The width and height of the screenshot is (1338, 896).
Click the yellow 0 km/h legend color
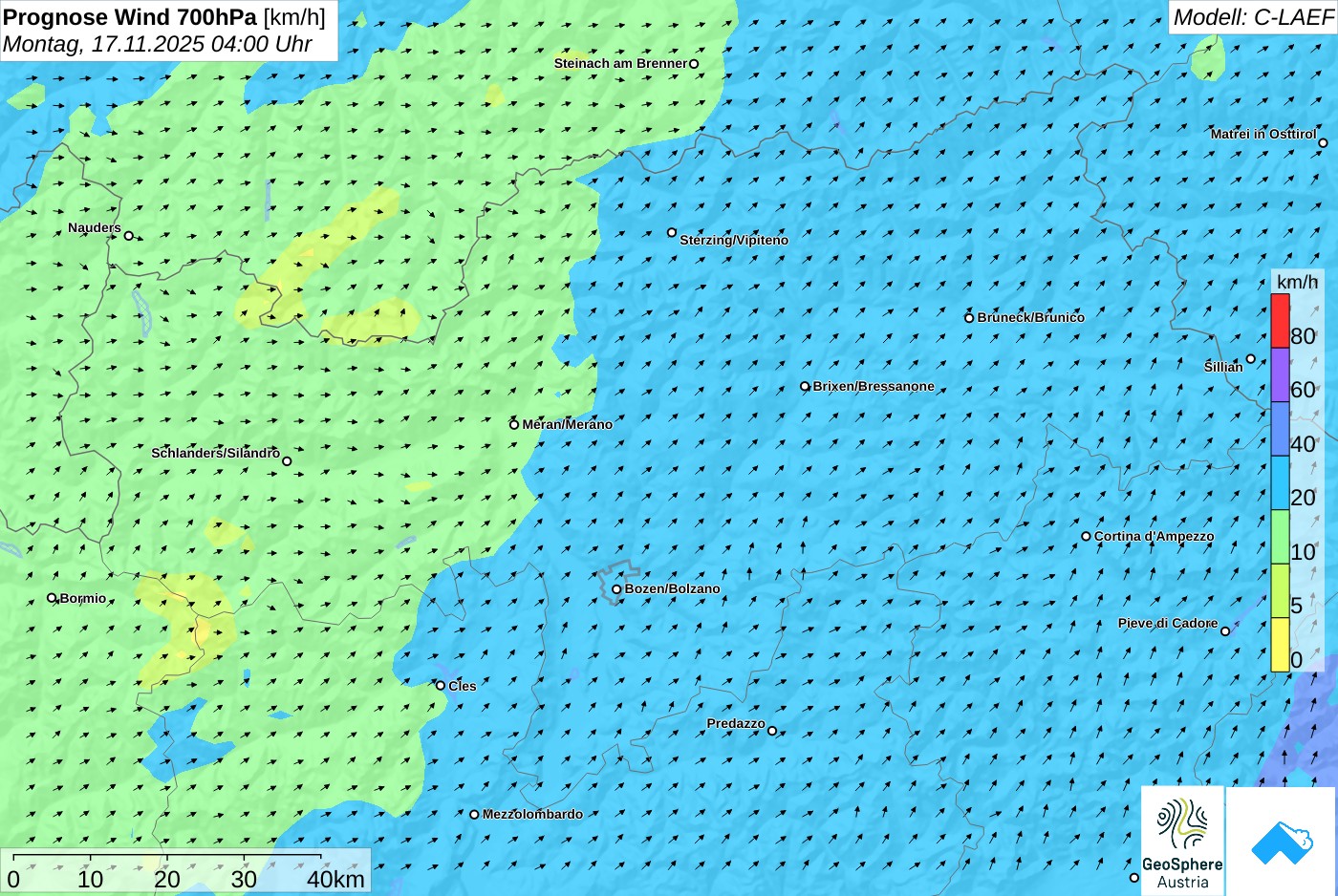[1280, 645]
